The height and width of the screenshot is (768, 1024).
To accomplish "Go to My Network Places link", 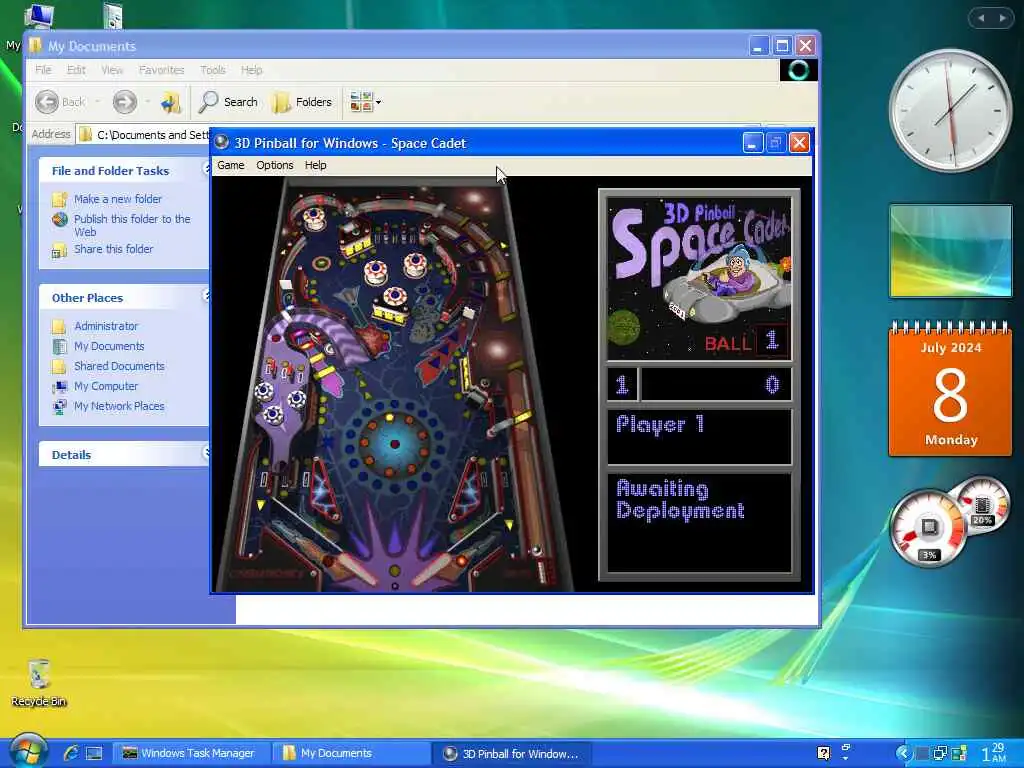I will pos(119,406).
